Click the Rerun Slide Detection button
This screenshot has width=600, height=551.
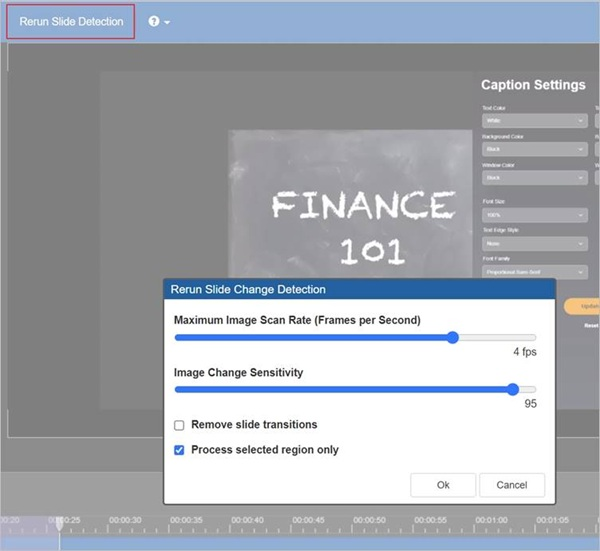coord(71,22)
